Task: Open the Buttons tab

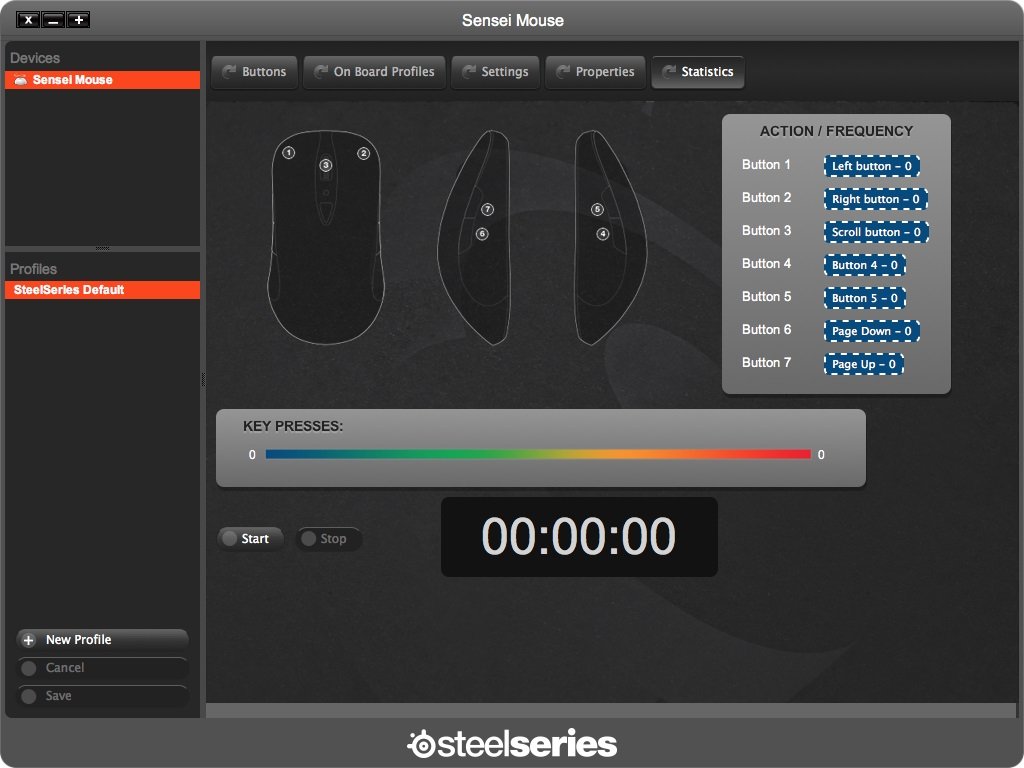Action: (x=254, y=72)
